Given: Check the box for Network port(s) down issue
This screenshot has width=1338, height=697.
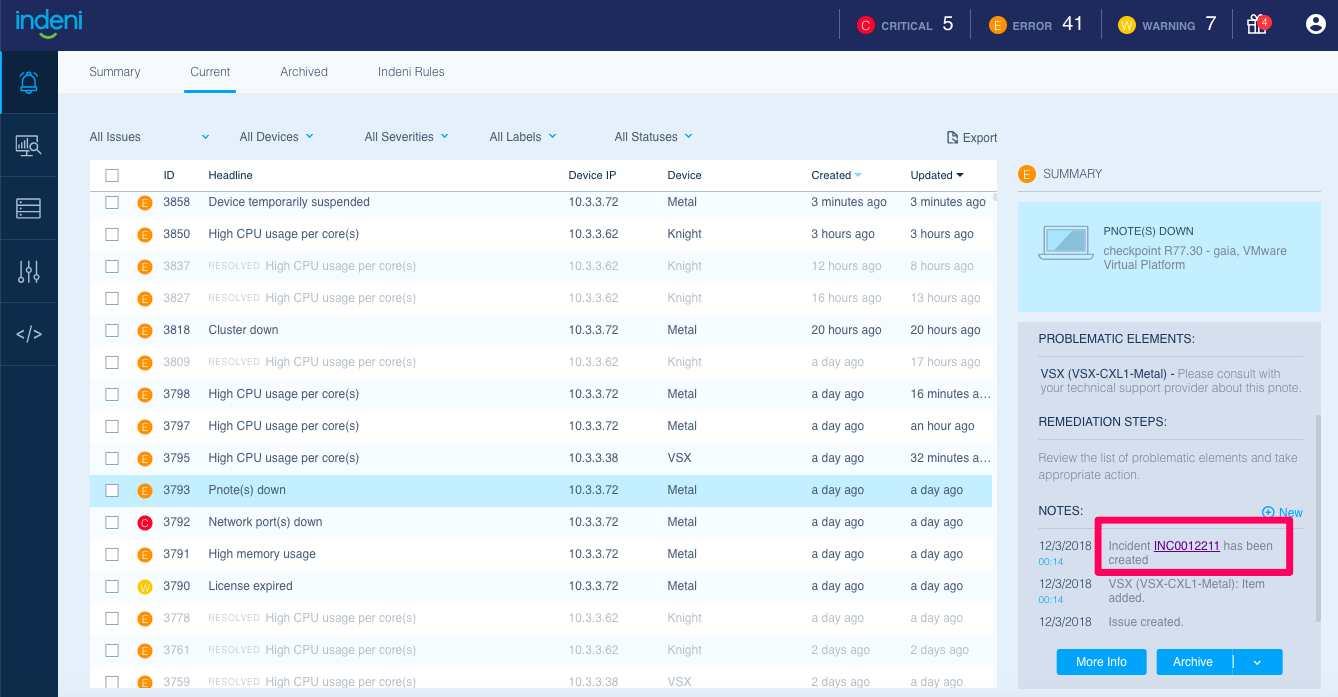Looking at the screenshot, I should click(112, 522).
